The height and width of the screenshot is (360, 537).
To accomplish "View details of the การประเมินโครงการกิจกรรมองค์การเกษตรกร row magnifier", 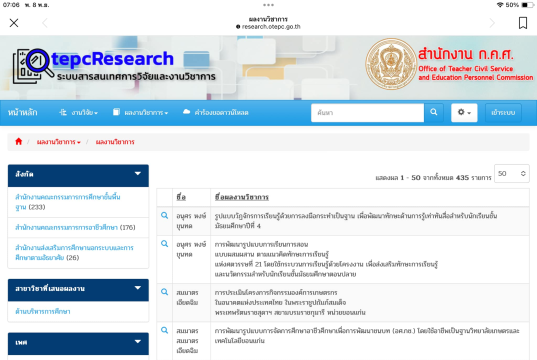I will point(164,292).
